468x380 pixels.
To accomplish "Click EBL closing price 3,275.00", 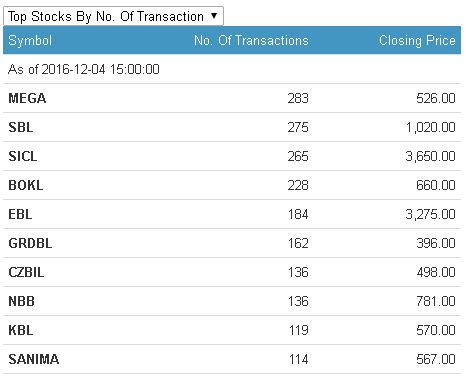I will [430, 214].
